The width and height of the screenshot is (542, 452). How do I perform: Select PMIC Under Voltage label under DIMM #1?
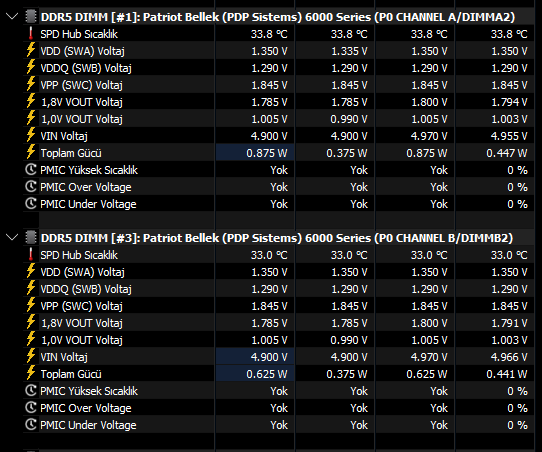click(x=88, y=204)
